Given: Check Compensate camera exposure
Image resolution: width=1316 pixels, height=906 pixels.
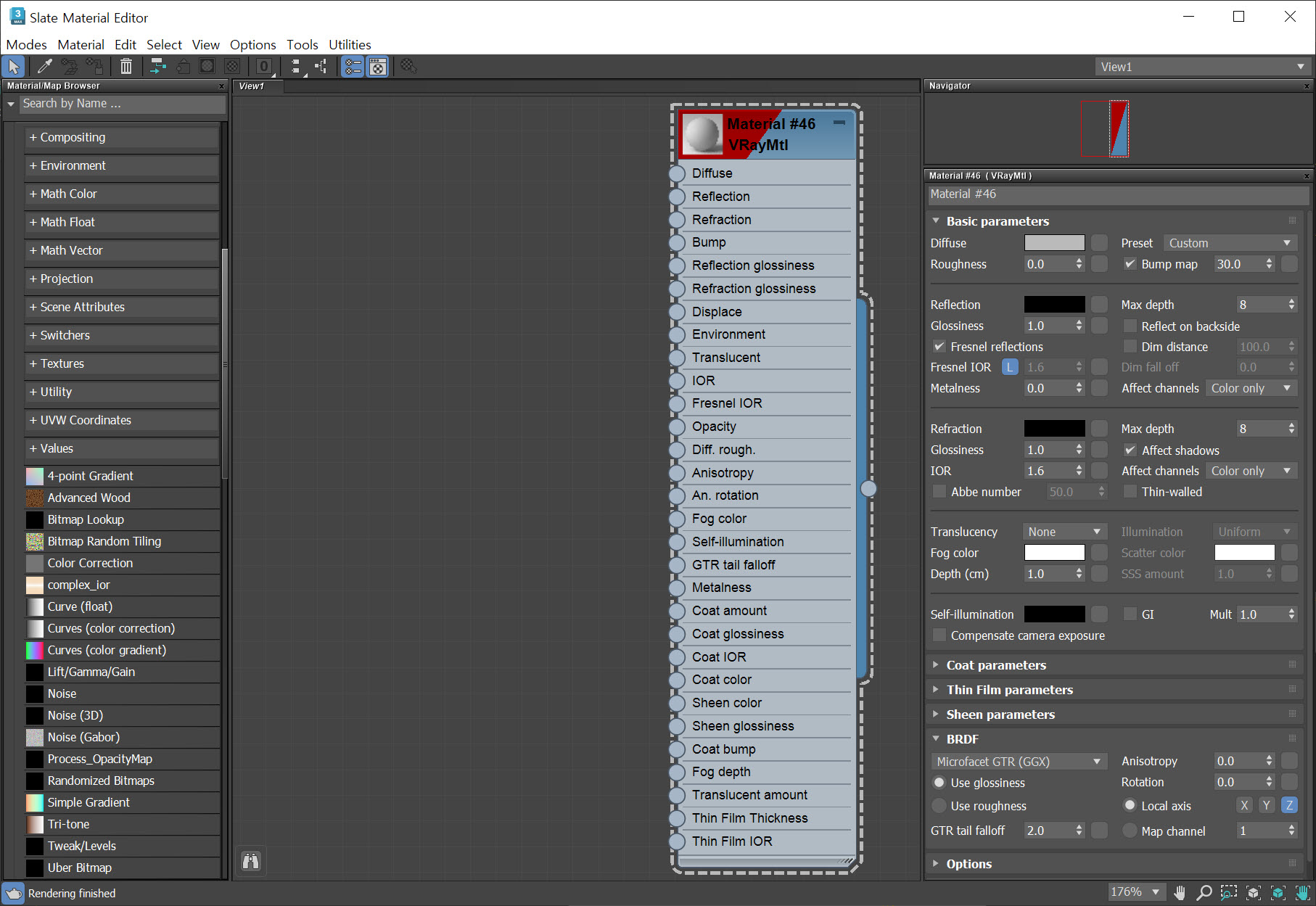Looking at the screenshot, I should point(939,635).
